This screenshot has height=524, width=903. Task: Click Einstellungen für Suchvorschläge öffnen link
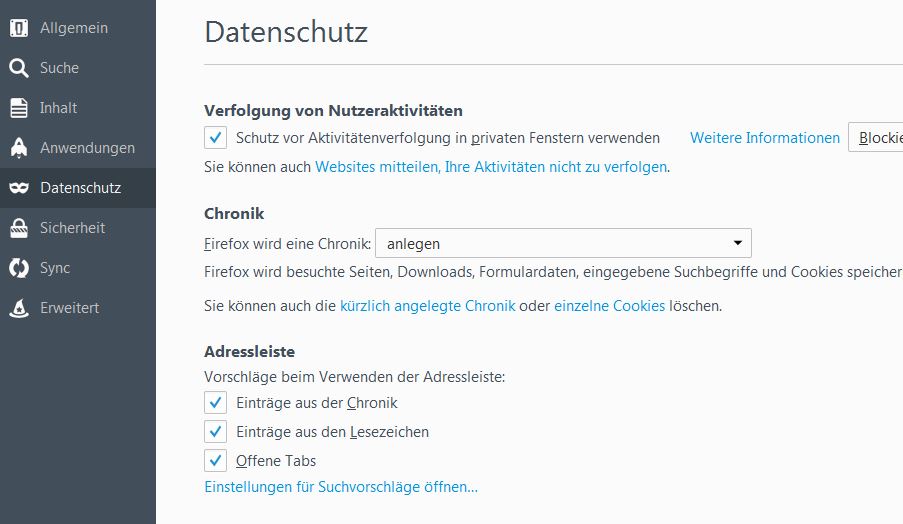[x=341, y=487]
